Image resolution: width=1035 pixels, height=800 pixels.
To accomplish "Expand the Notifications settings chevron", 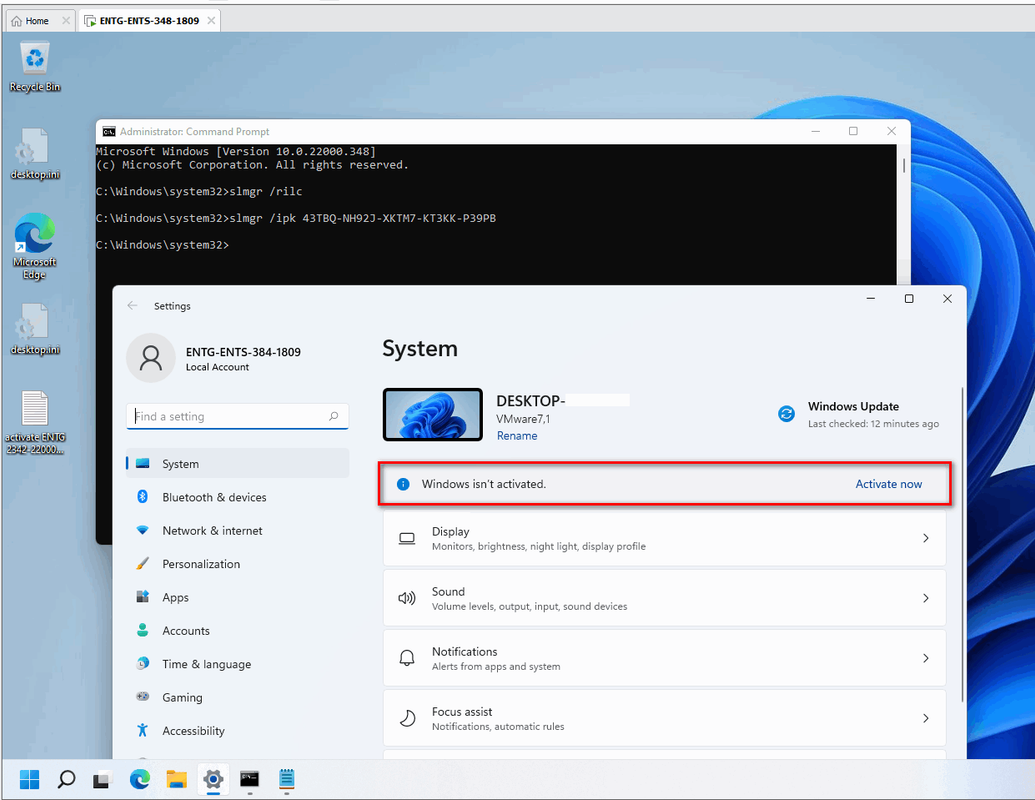I will (x=925, y=658).
